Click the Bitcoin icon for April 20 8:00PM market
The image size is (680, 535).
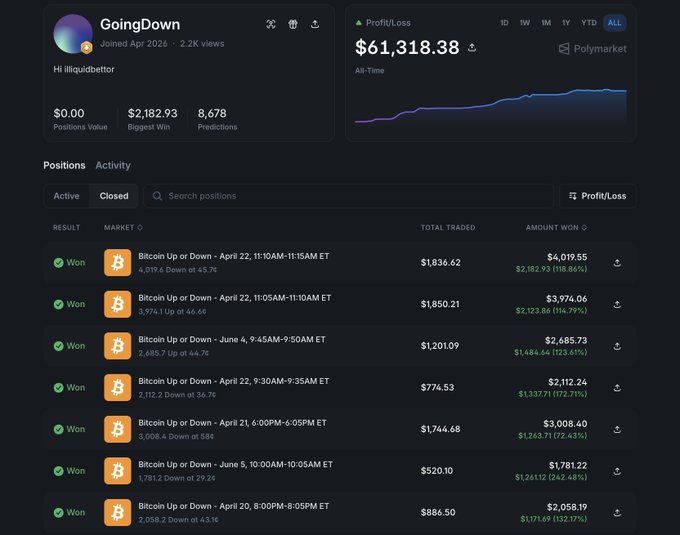(x=118, y=512)
